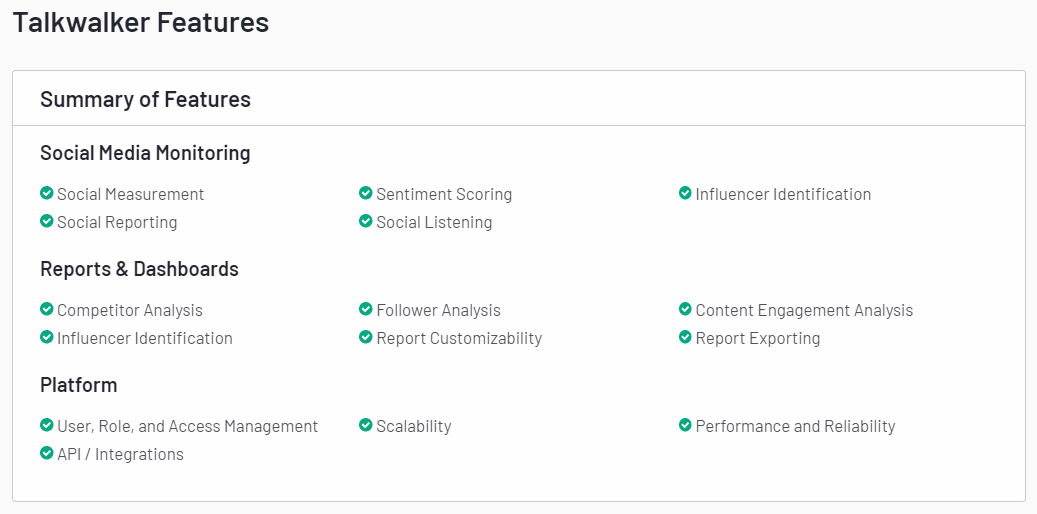Click User, Role, and Access Management
The image size is (1037, 514).
(187, 426)
